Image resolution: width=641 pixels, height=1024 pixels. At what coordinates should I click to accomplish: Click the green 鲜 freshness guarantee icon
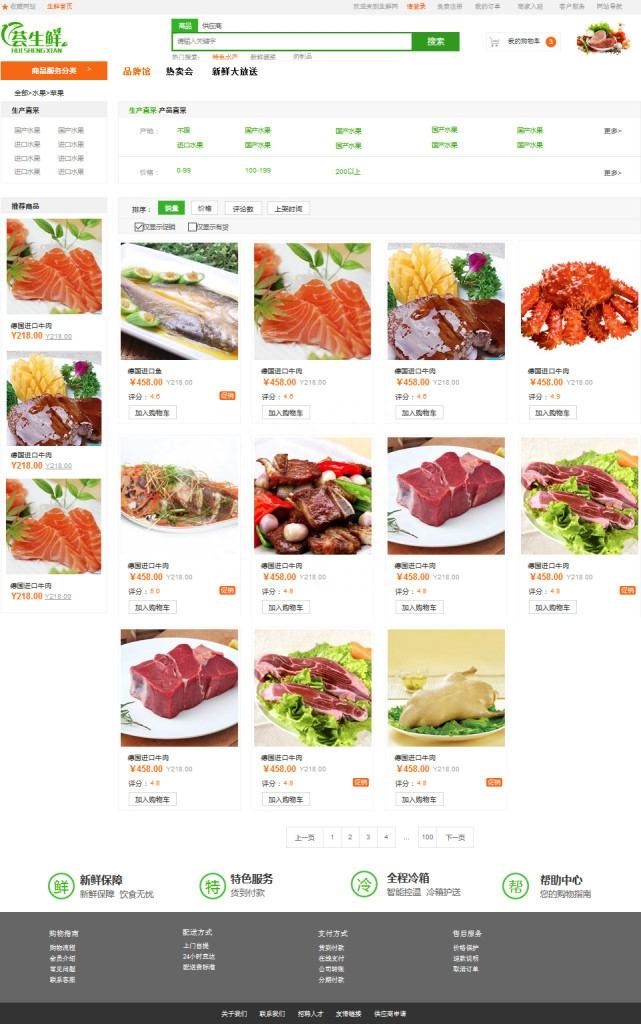(x=61, y=886)
